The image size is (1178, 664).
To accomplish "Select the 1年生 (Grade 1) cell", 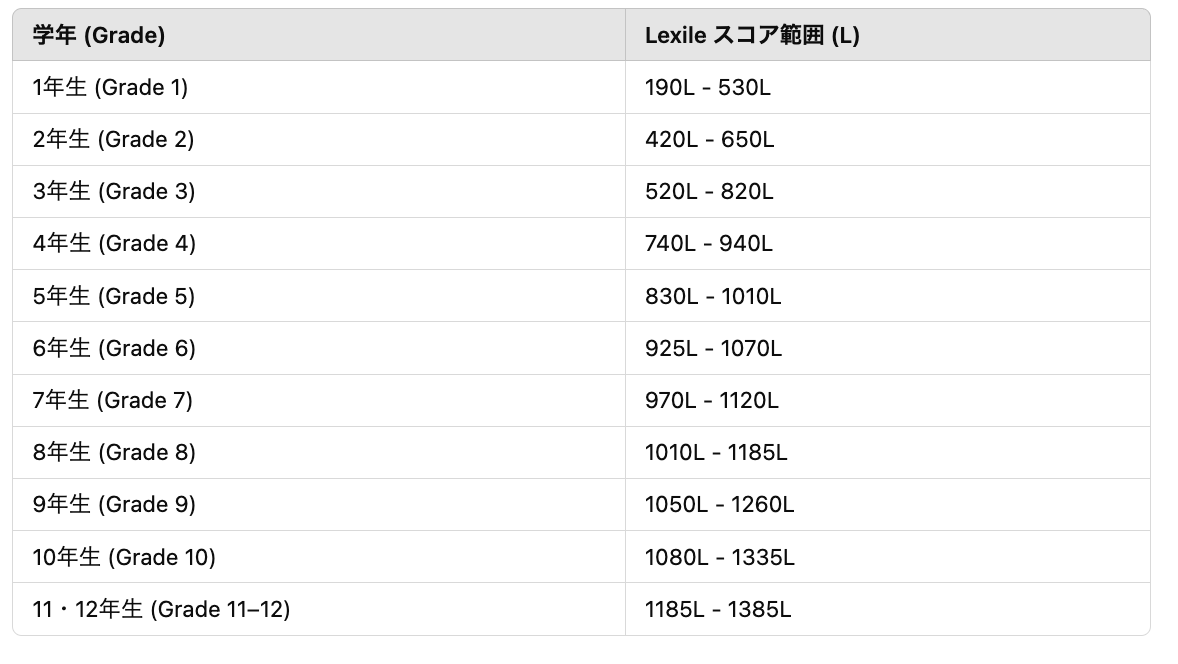I will click(x=110, y=88).
